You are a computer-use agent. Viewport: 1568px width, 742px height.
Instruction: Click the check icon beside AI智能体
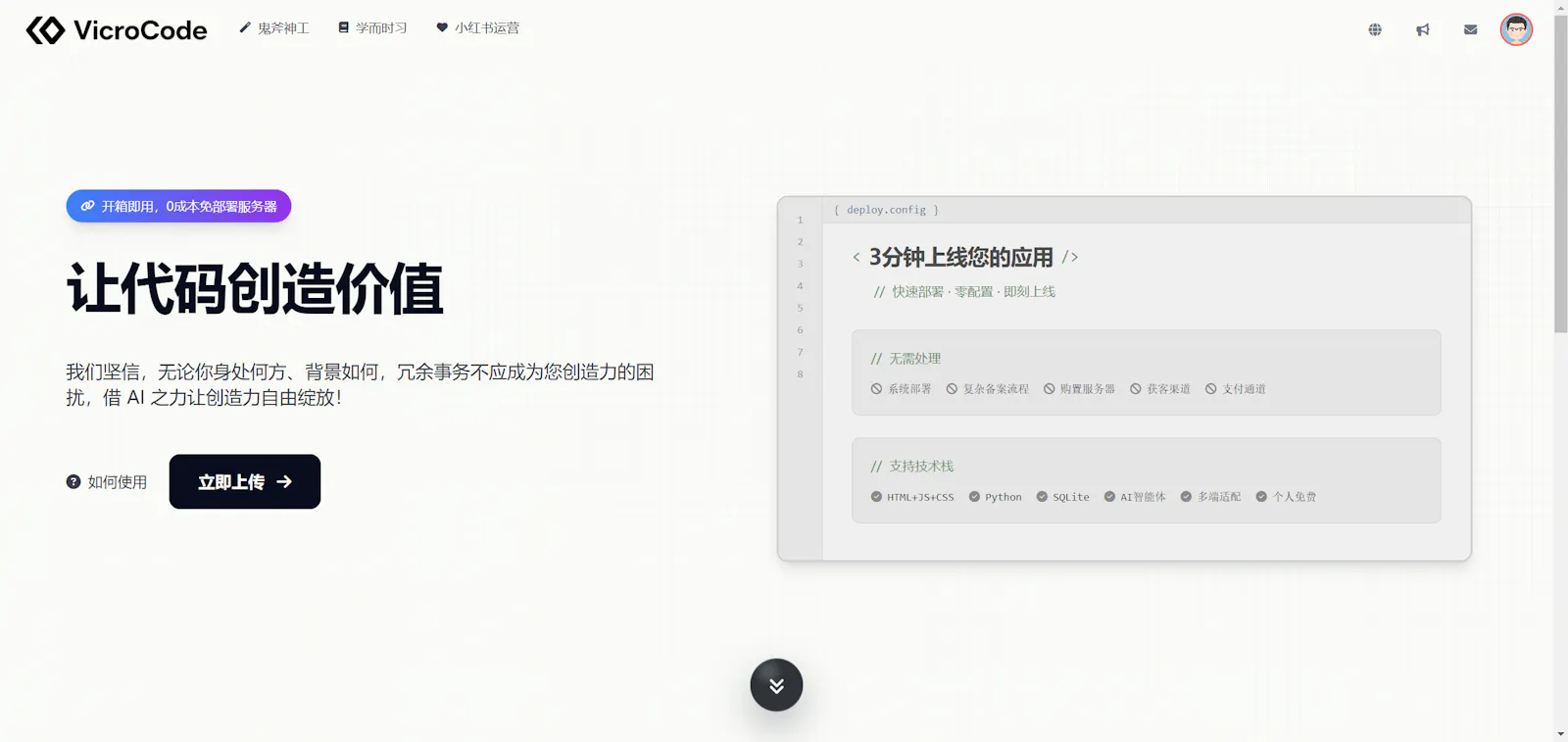pos(1109,497)
